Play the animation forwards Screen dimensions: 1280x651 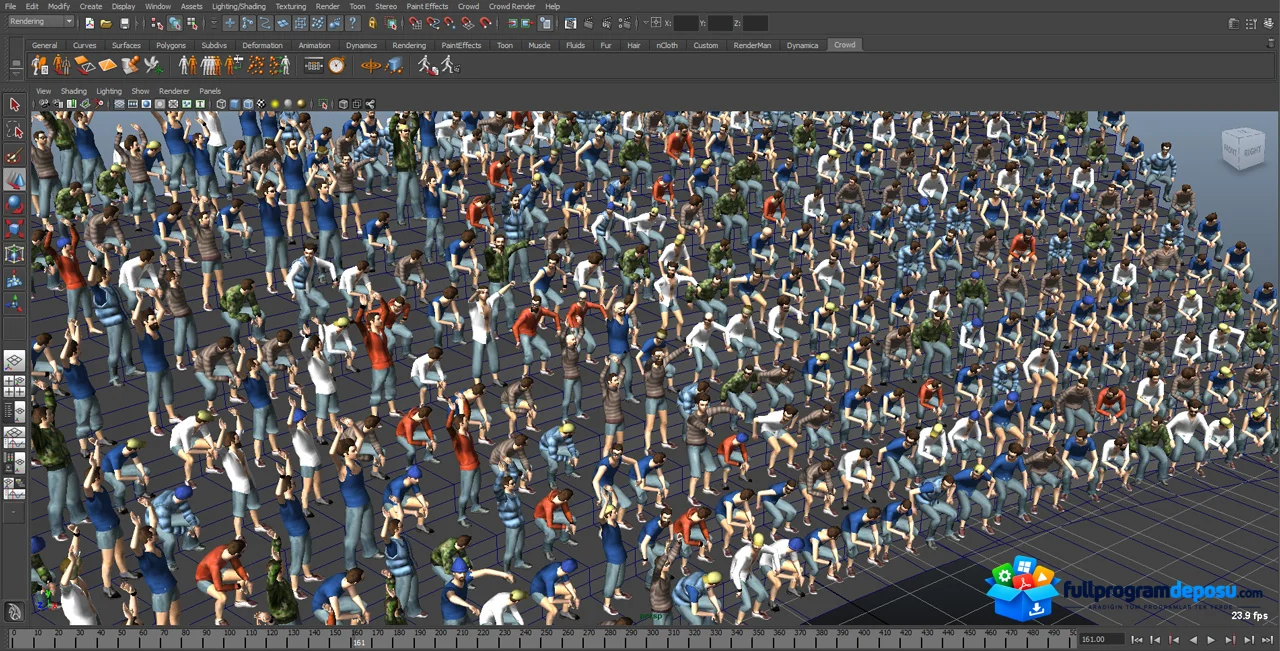pos(1211,639)
